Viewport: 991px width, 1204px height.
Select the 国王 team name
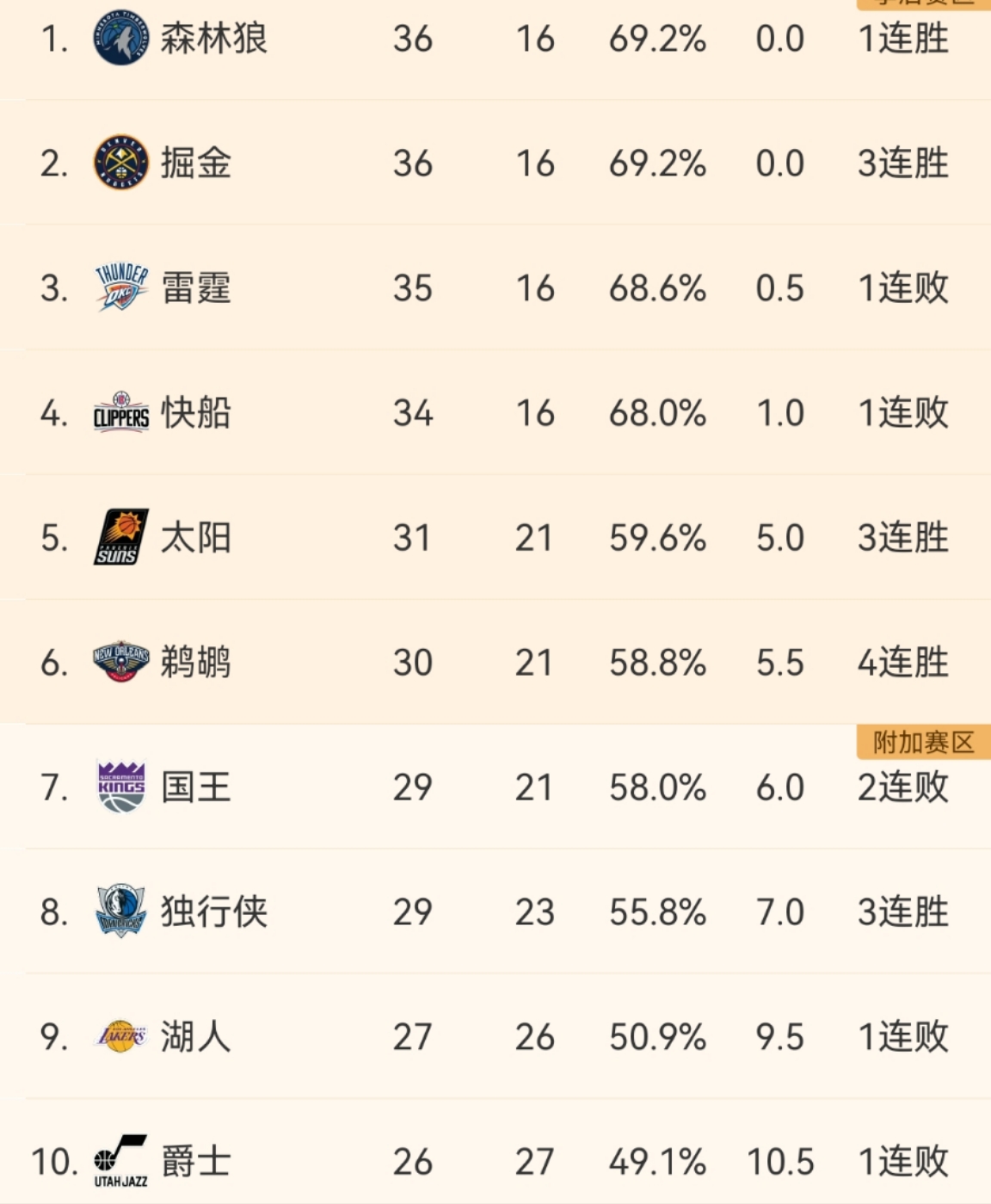(195, 787)
